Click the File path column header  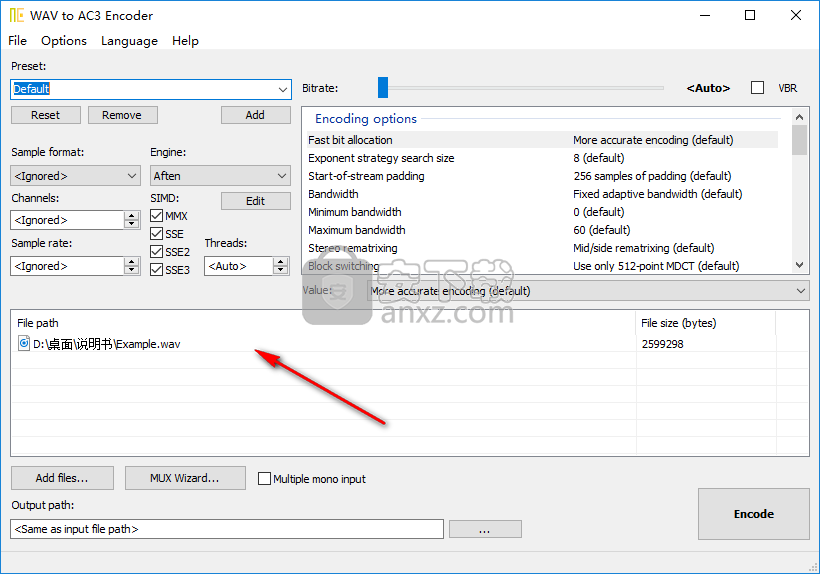click(323, 323)
